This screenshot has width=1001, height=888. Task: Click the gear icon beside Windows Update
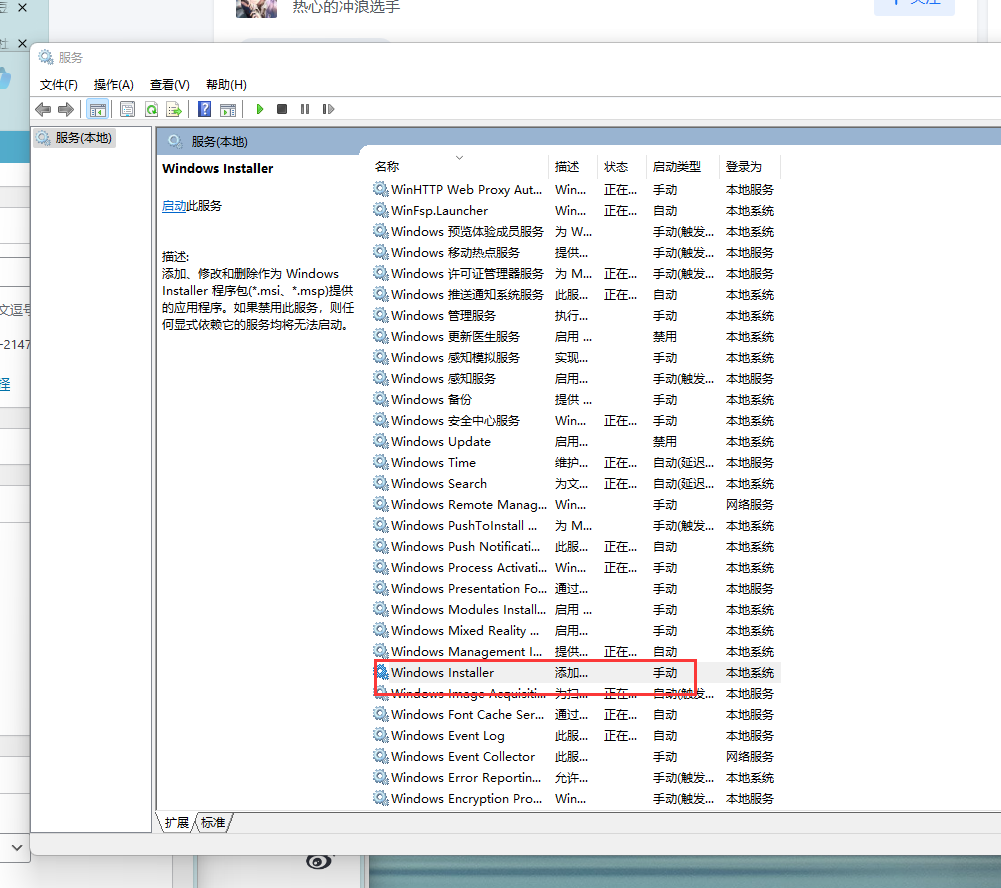[x=381, y=441]
